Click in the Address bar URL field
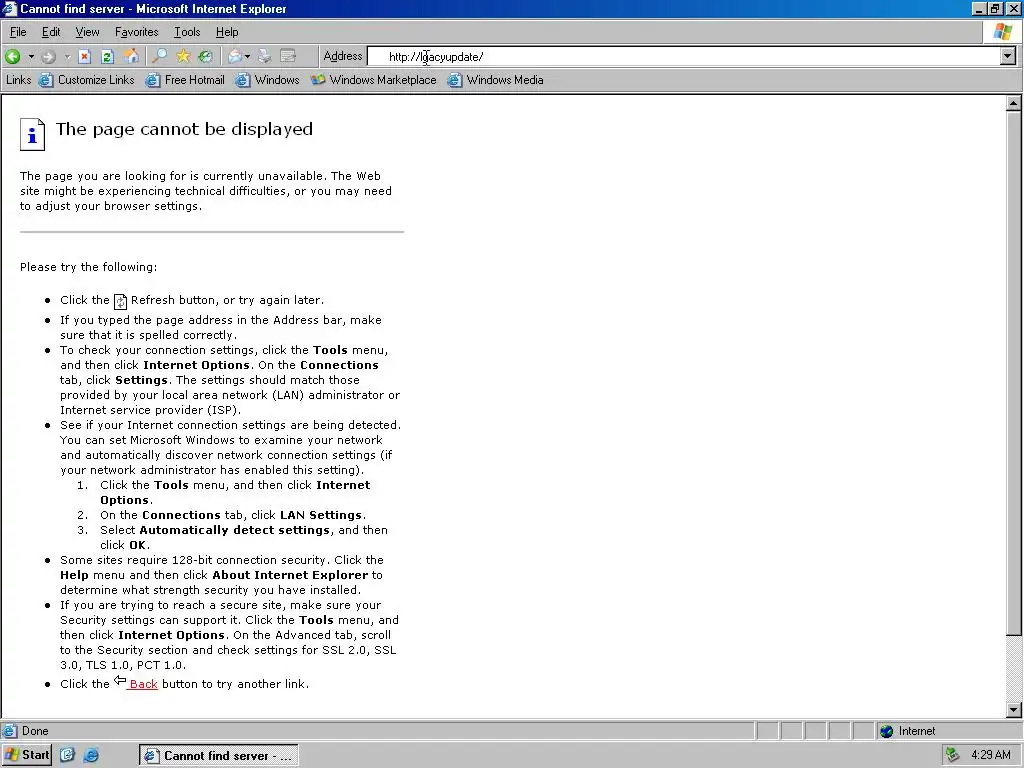 pos(683,57)
